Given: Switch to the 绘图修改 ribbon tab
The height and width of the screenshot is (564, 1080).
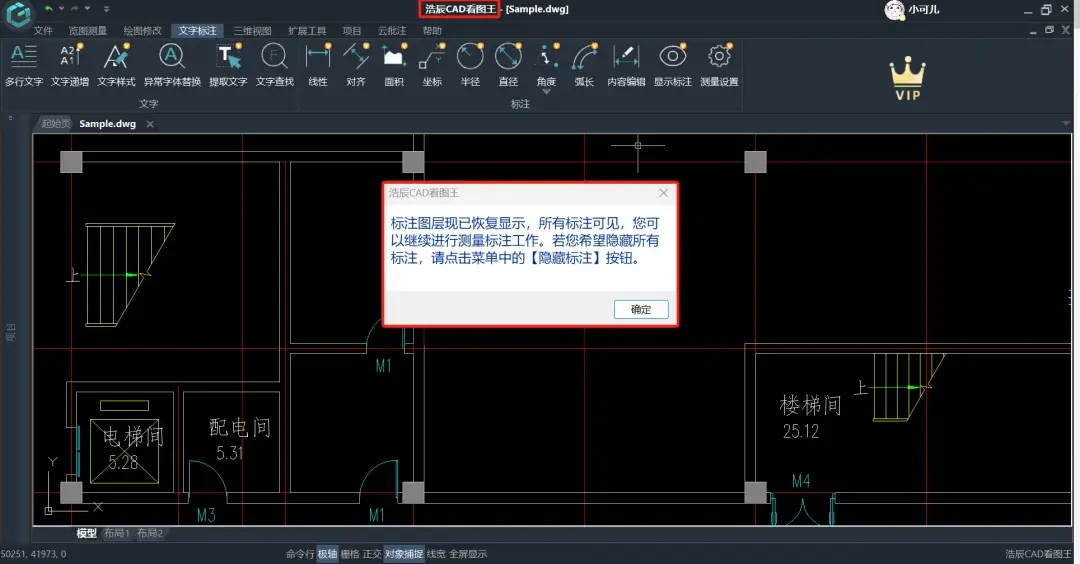Looking at the screenshot, I should [x=143, y=30].
